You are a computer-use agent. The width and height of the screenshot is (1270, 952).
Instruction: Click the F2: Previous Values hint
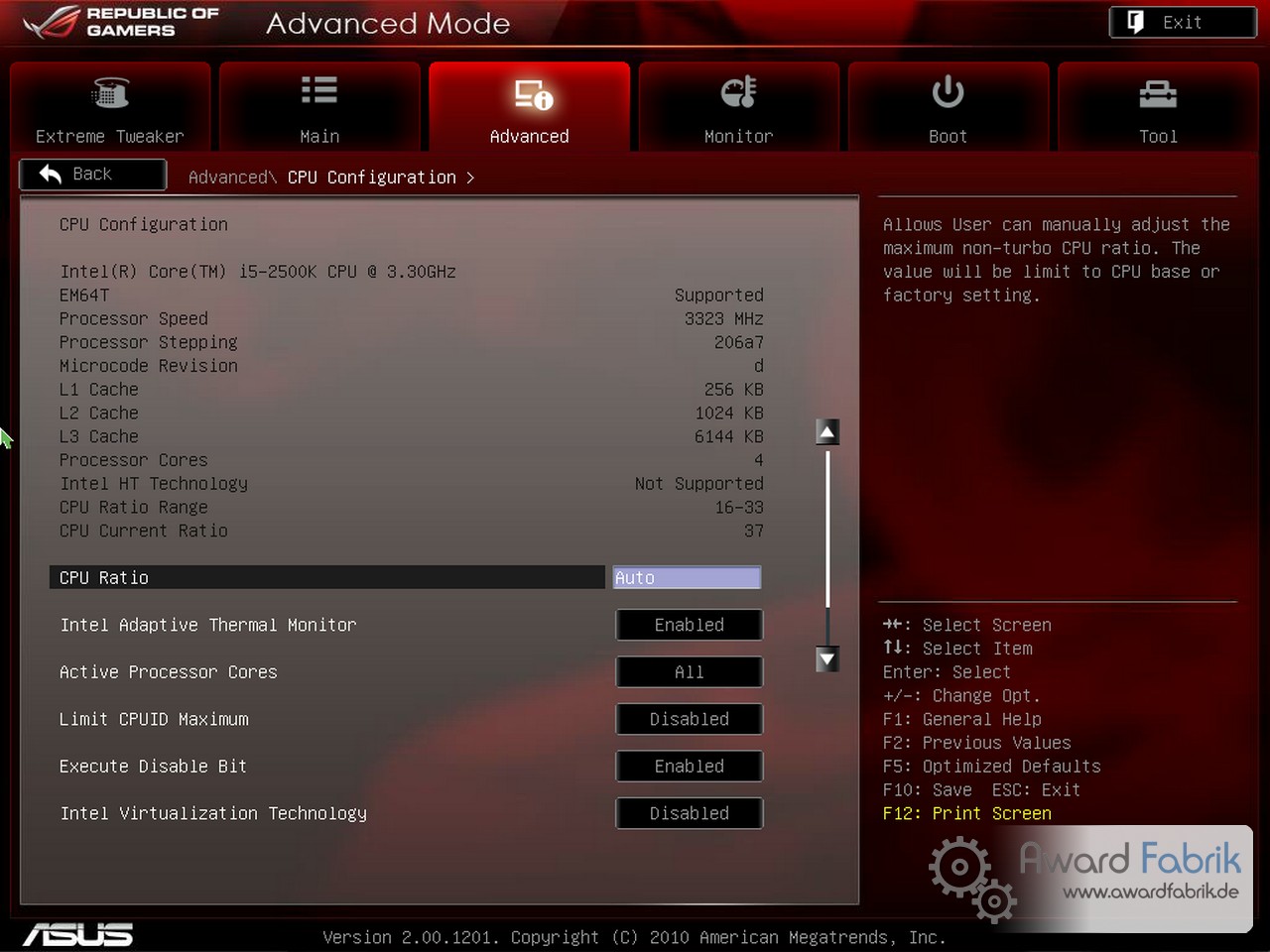[x=976, y=743]
